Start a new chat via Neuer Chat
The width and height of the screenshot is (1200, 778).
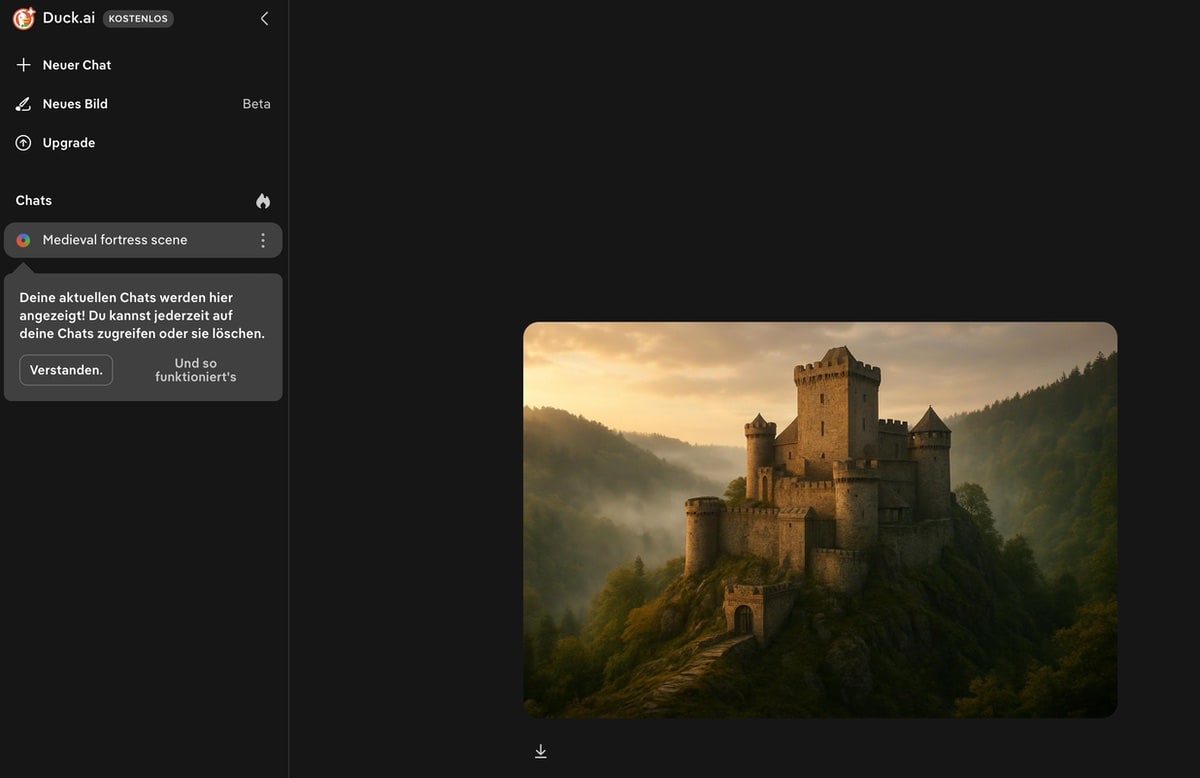[77, 65]
